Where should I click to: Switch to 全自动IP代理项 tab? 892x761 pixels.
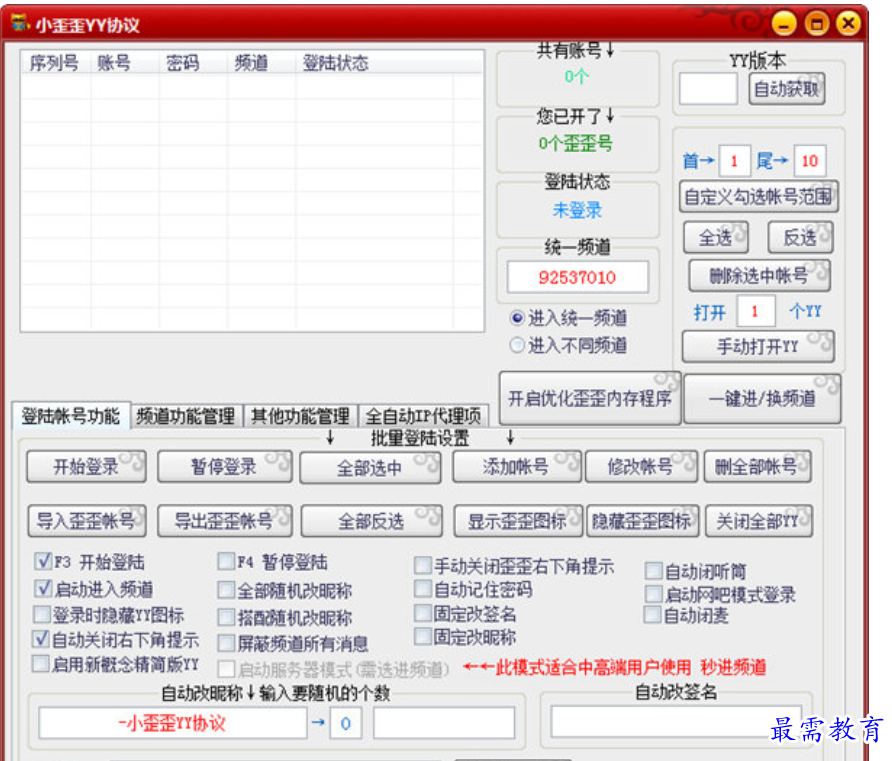[x=423, y=416]
